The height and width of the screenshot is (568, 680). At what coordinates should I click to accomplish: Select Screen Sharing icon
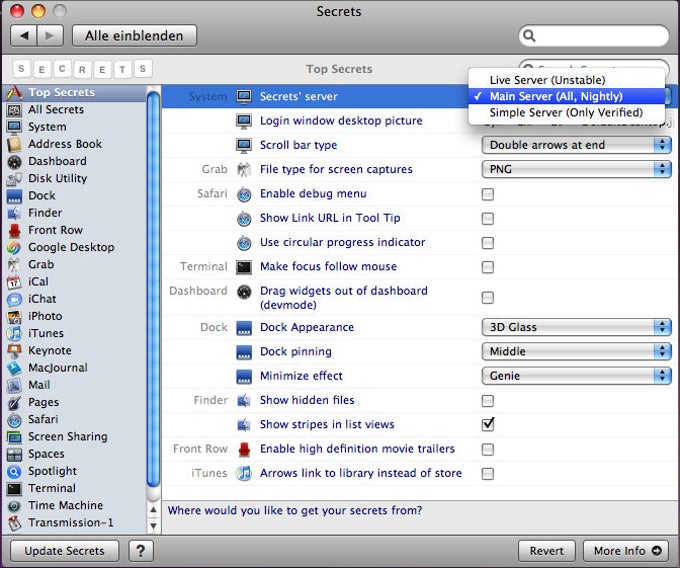coord(14,437)
